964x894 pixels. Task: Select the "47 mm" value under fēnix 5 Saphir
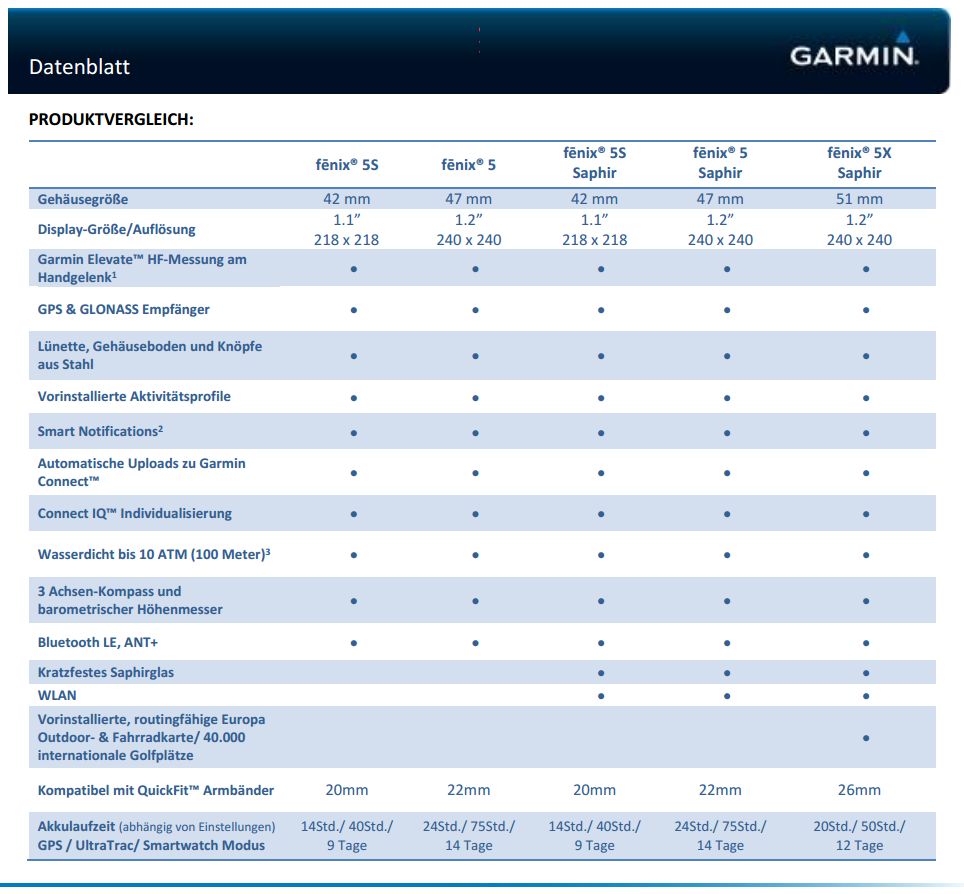pos(720,199)
